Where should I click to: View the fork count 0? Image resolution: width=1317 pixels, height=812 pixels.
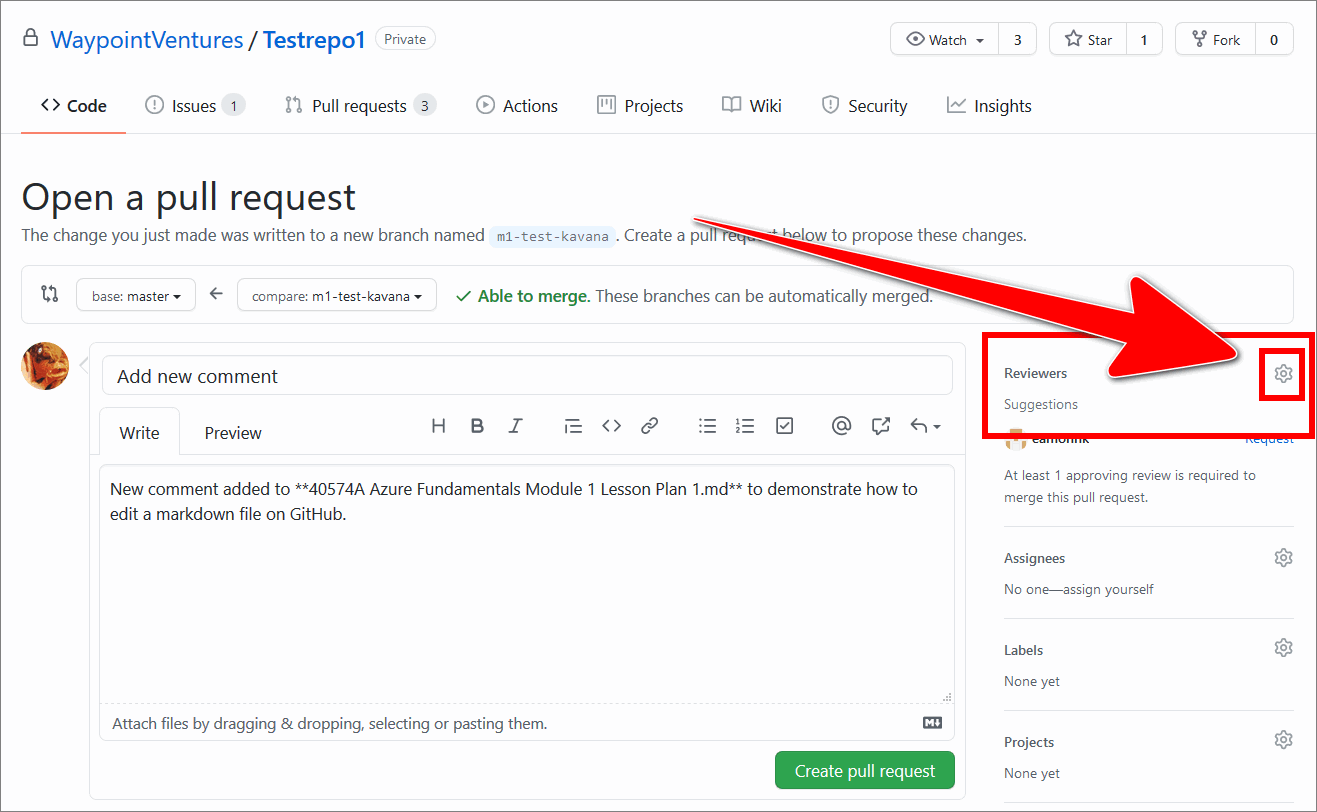tap(1274, 40)
